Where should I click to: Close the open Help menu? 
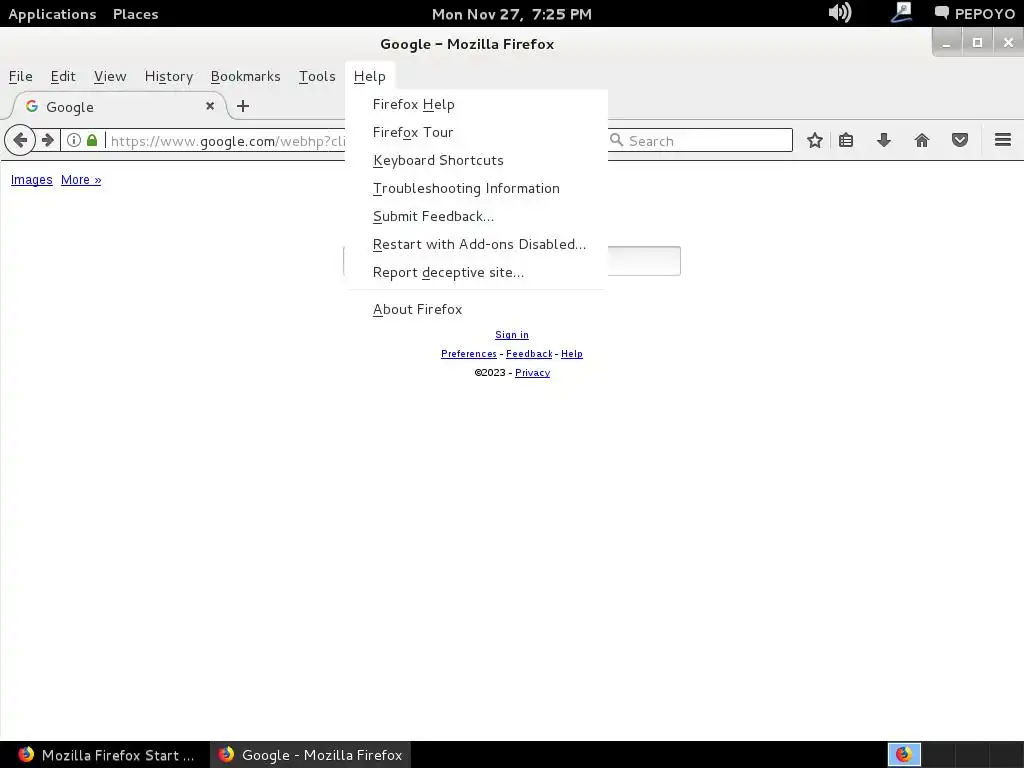tap(370, 76)
